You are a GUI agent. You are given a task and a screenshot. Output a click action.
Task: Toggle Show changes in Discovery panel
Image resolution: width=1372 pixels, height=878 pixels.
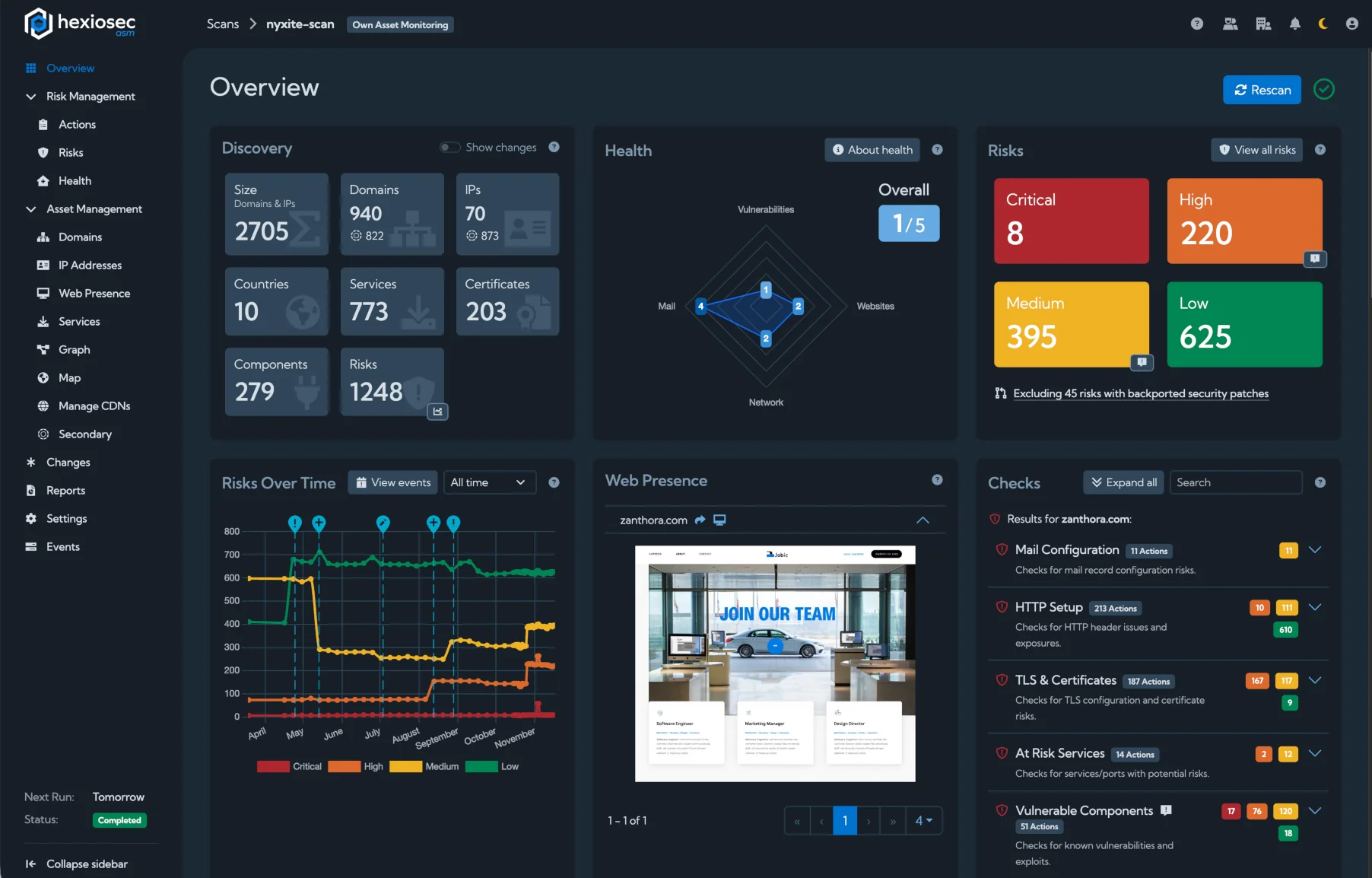click(x=449, y=147)
